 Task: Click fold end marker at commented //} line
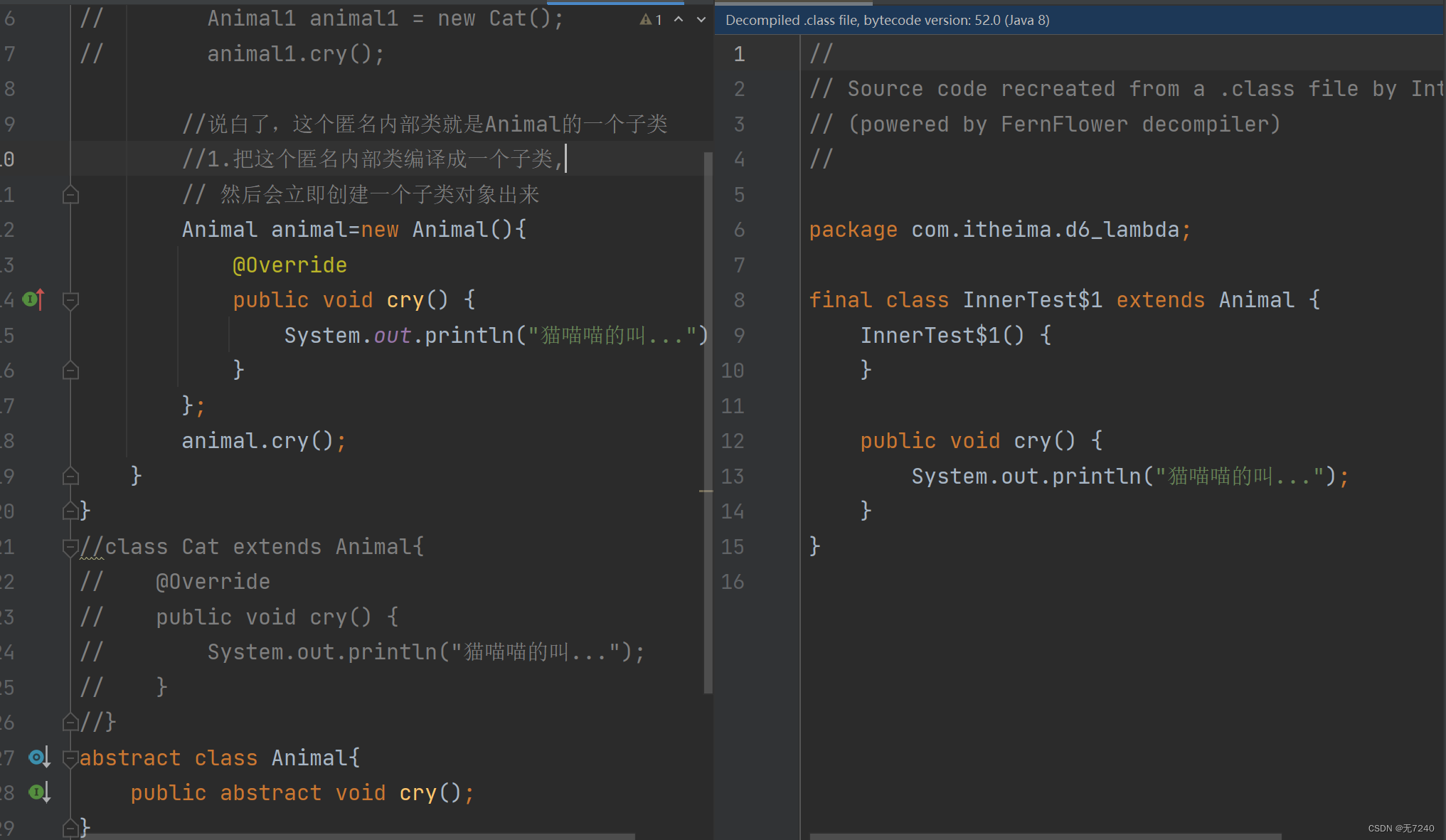click(x=70, y=723)
